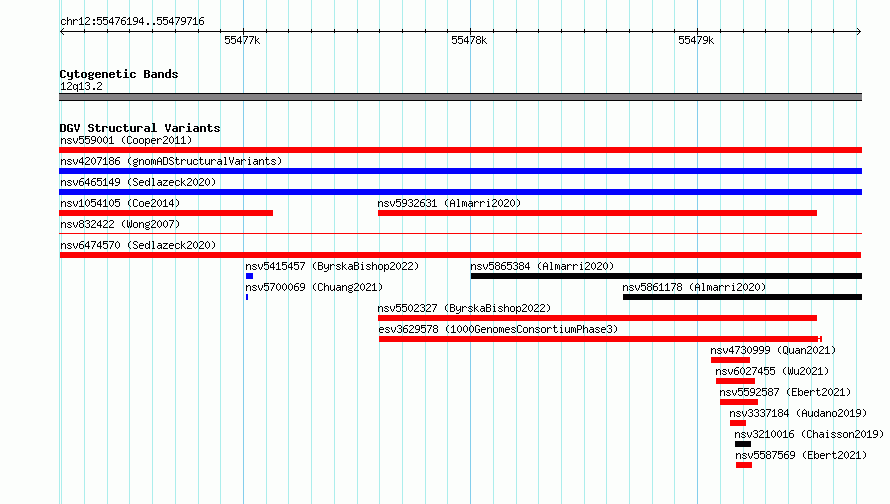Select the blue bar under nsv4207186
890x504 pixels.
tap(460, 171)
